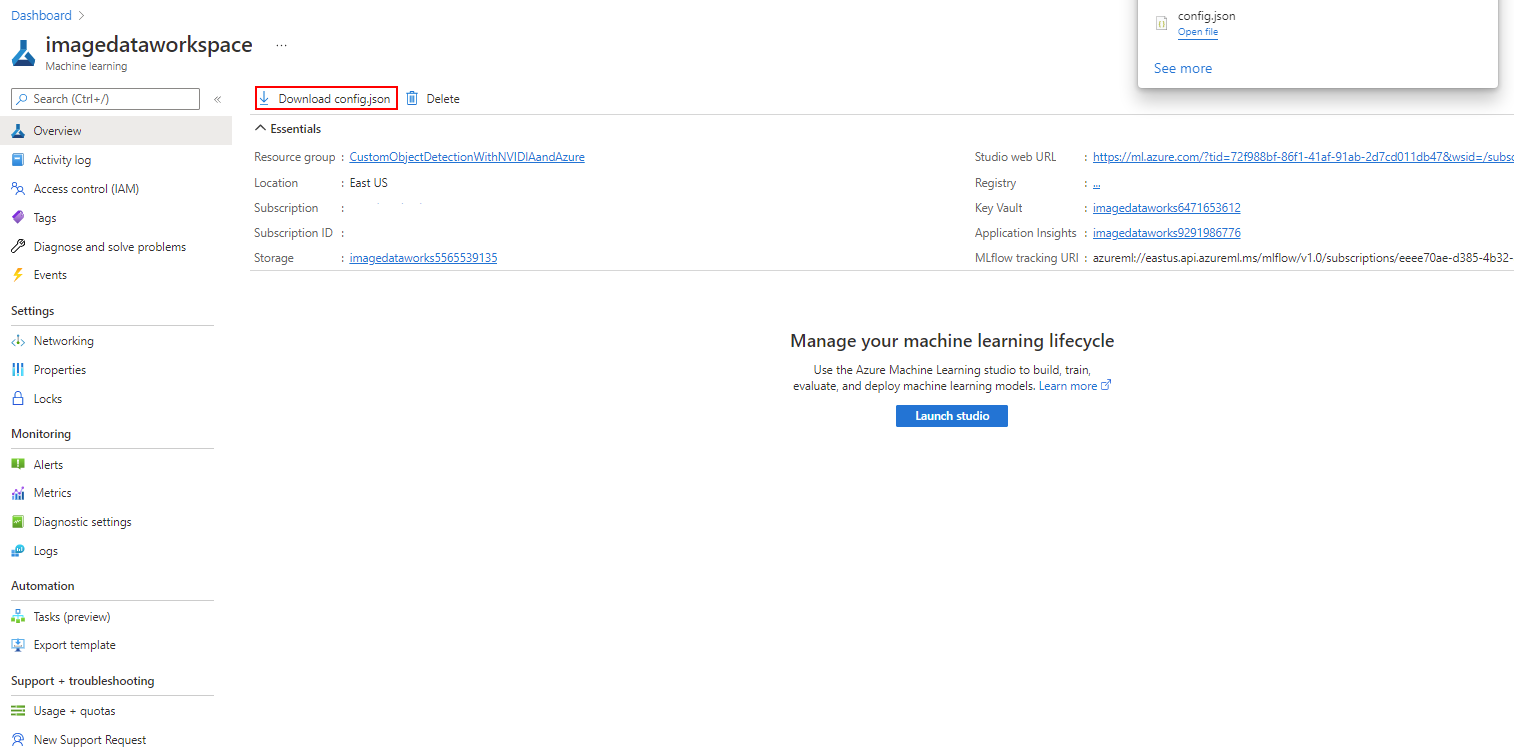
Task: Click the Logs icon
Action: pyautogui.click(x=17, y=551)
